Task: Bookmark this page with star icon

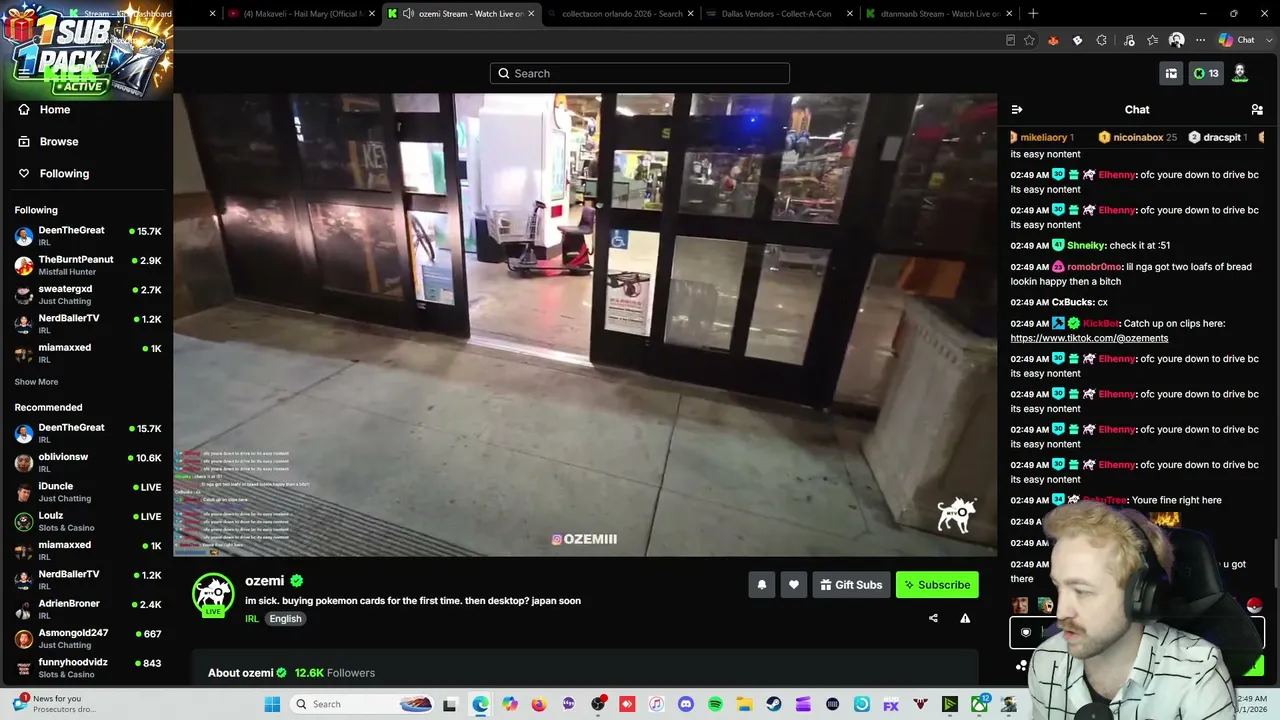Action: [1029, 40]
